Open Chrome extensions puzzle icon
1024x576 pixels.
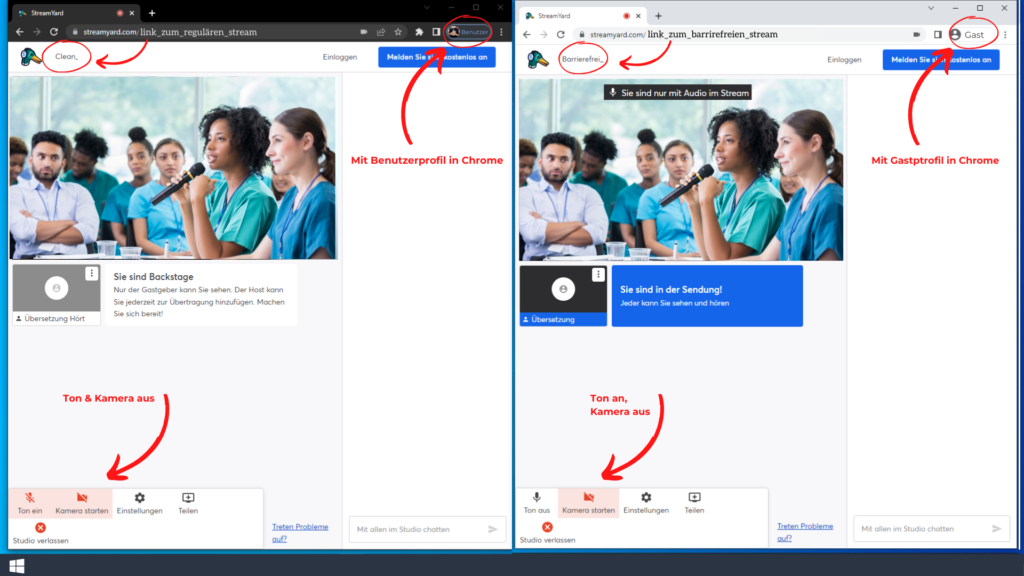click(419, 32)
